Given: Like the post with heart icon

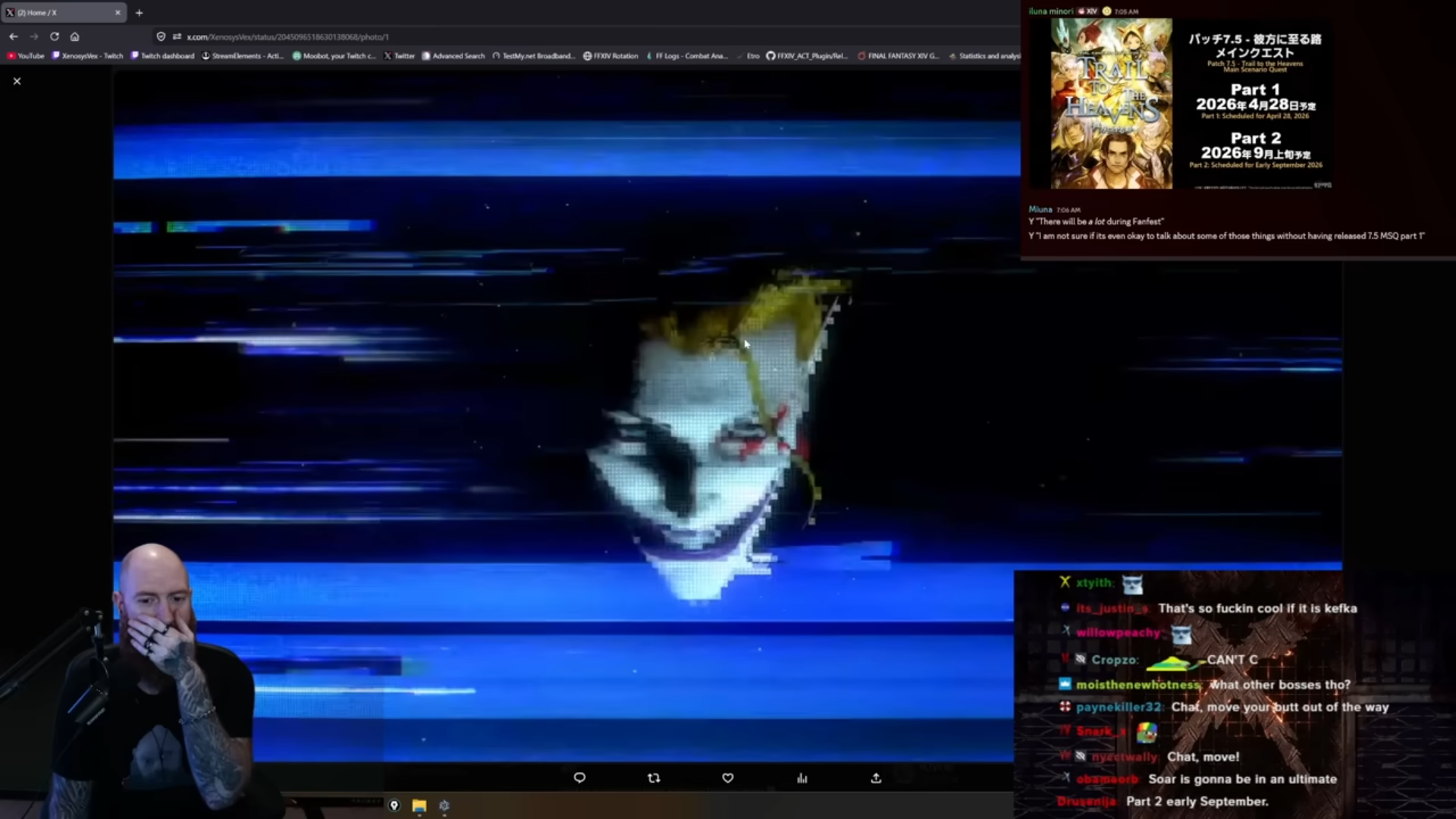Looking at the screenshot, I should [728, 778].
